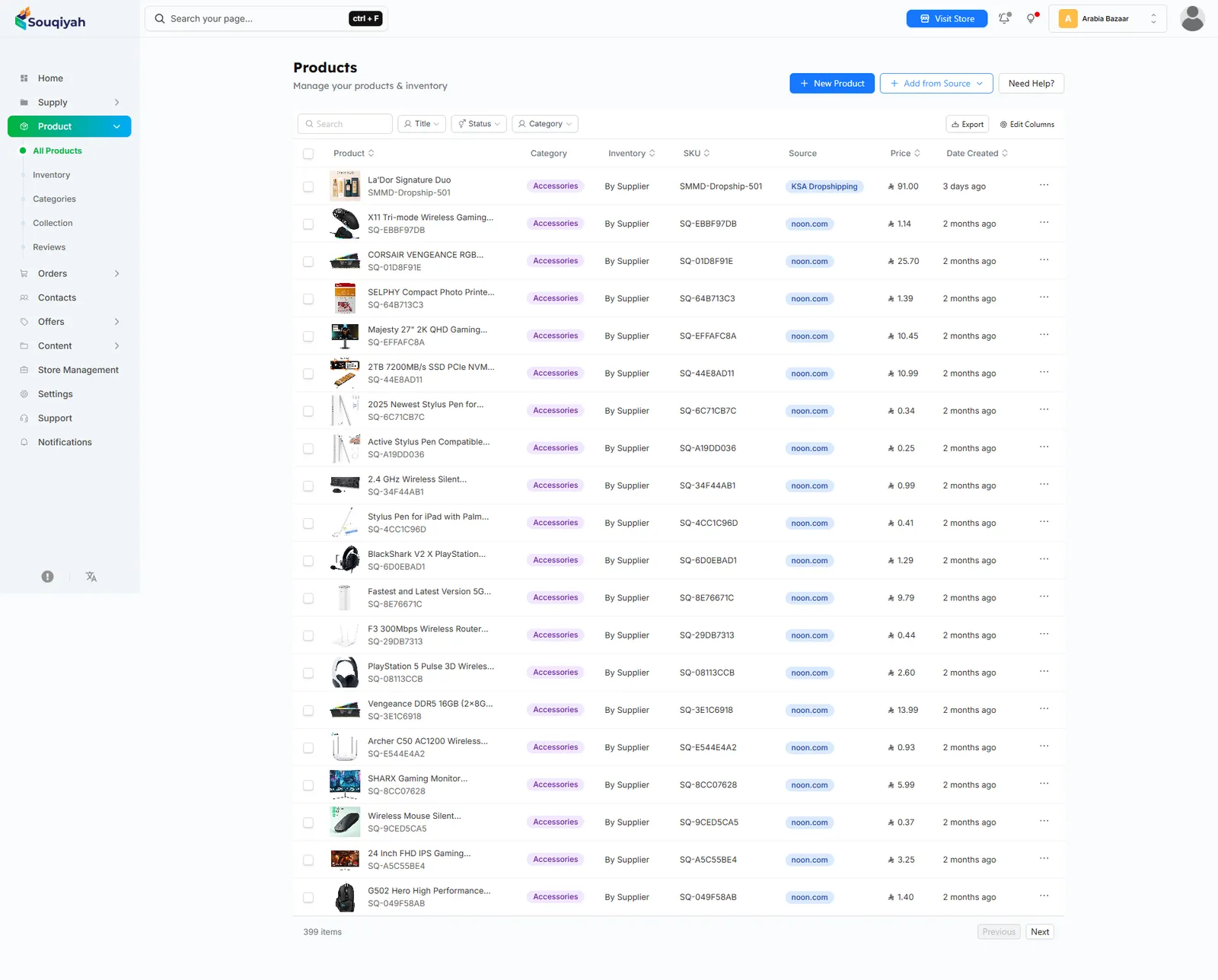Click the Export button

pyautogui.click(x=968, y=124)
